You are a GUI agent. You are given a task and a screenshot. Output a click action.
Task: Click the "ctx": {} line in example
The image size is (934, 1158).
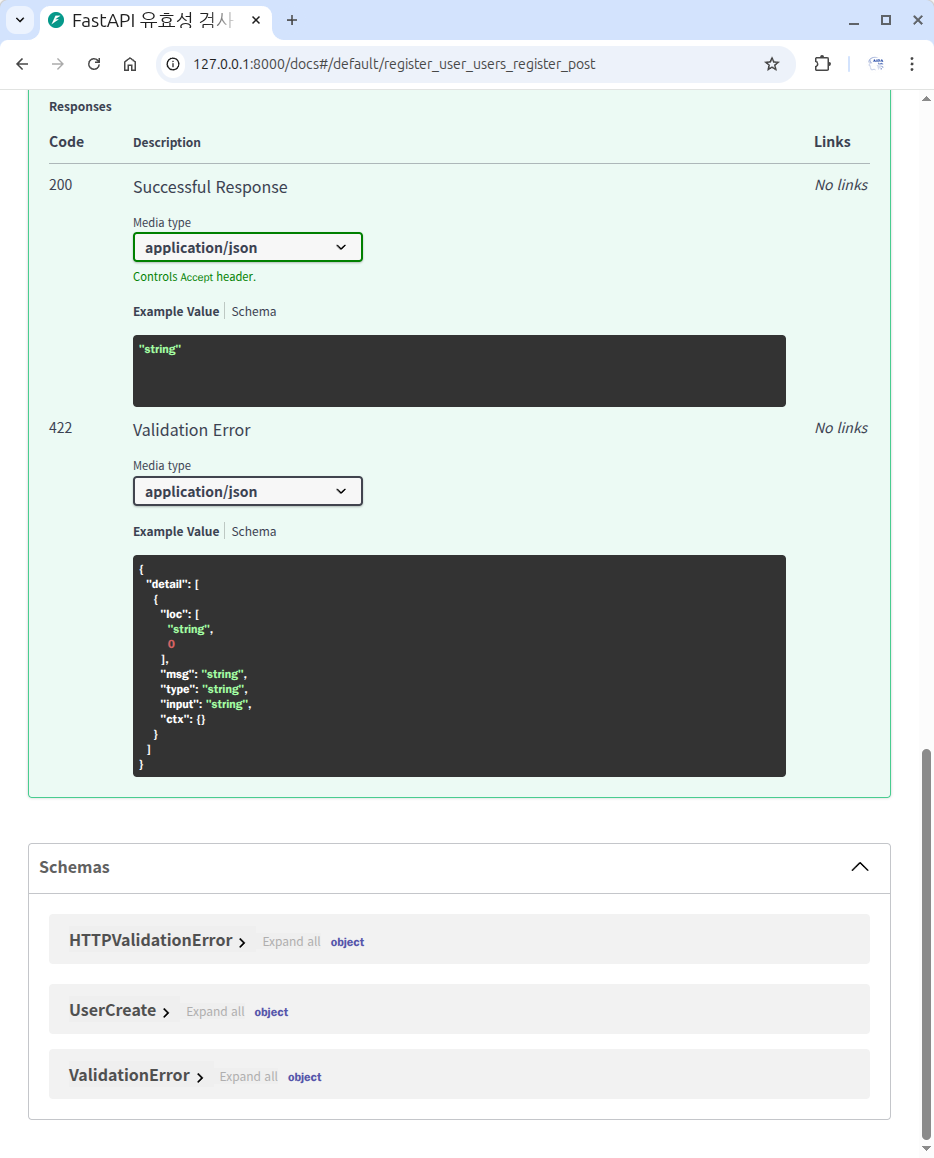click(183, 719)
